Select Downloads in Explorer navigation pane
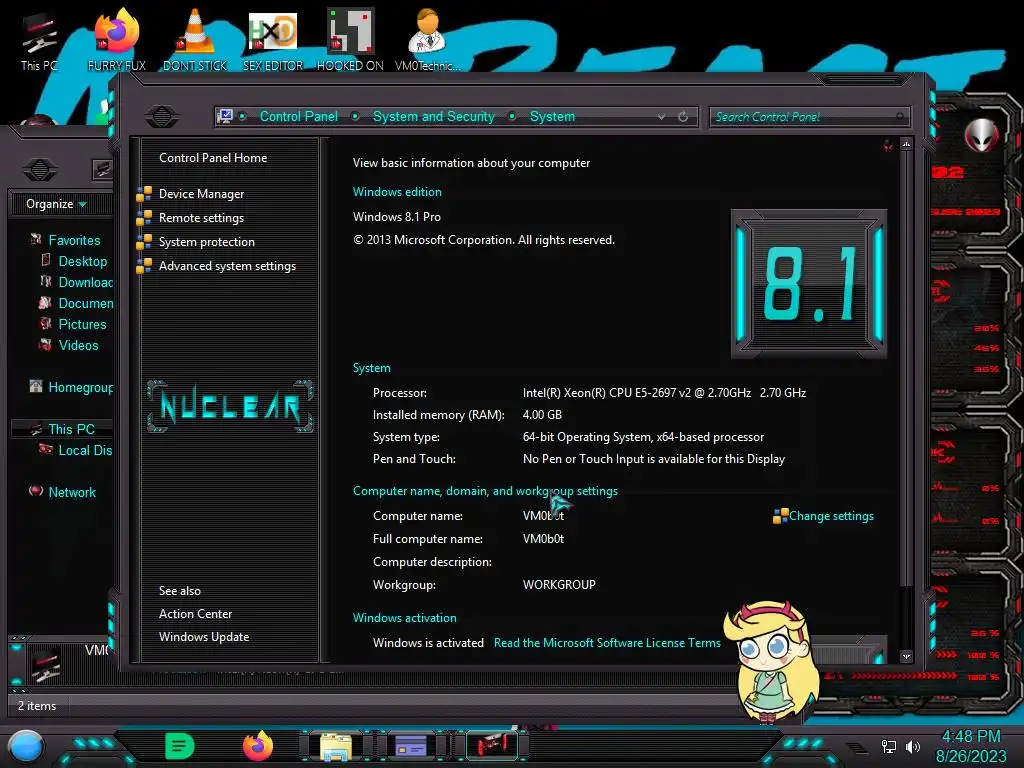Screen dimensions: 1024x768 (85, 282)
